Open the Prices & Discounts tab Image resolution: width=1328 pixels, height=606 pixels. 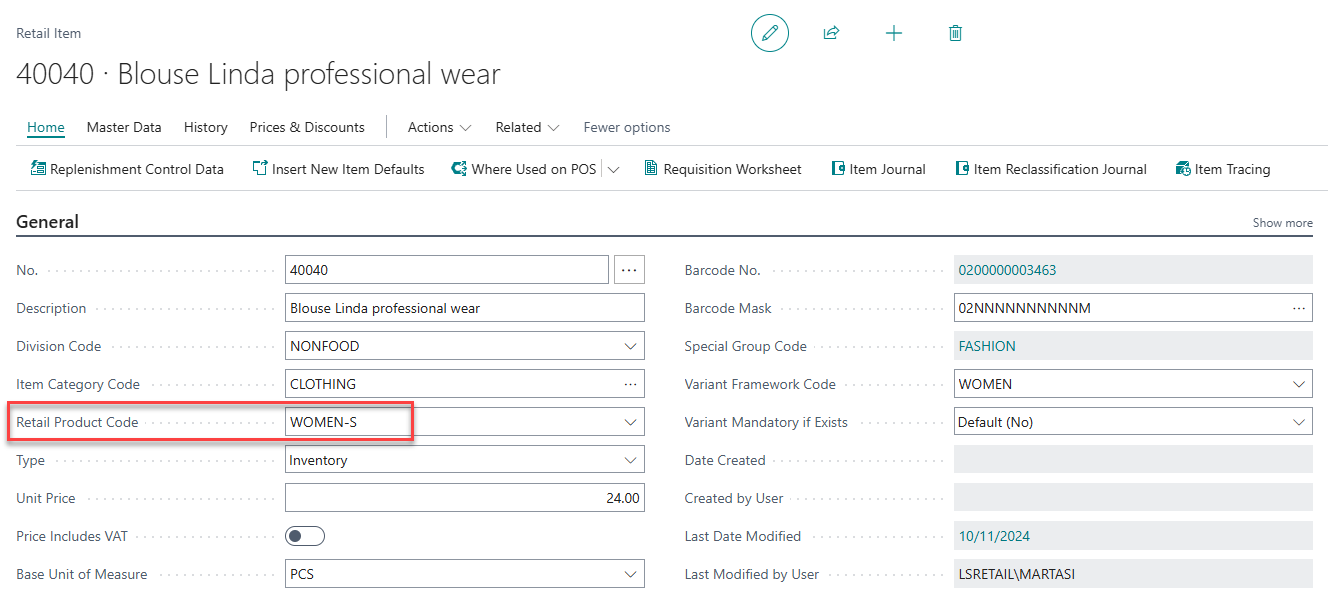307,127
